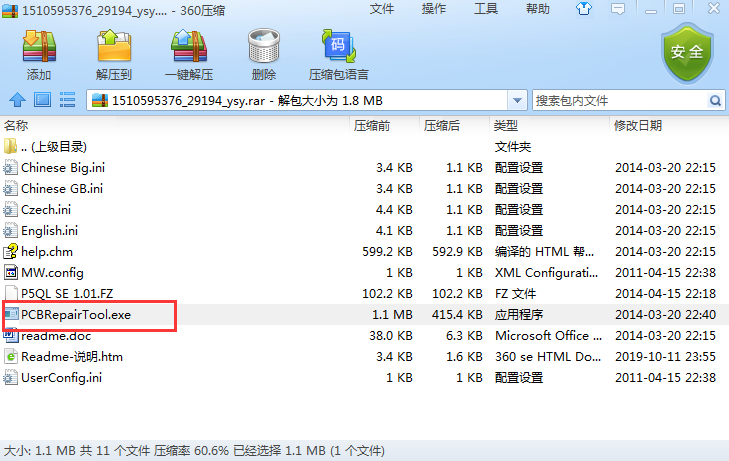Switch to large icon view mode
Screen dimensions: 729x461
tap(42, 99)
